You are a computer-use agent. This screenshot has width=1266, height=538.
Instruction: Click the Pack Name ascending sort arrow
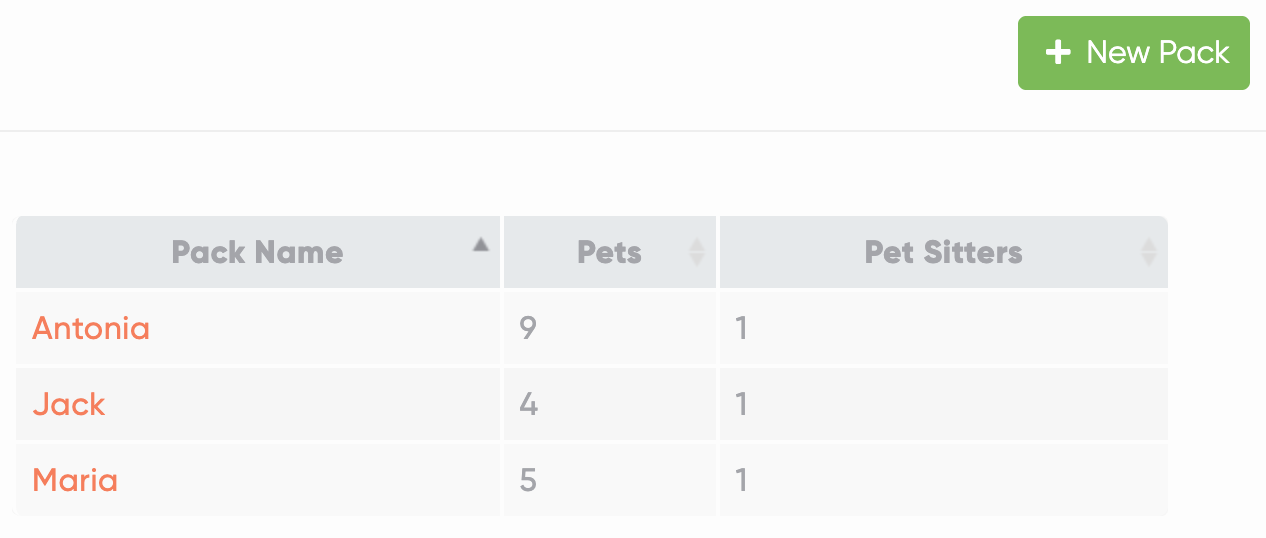click(x=481, y=245)
